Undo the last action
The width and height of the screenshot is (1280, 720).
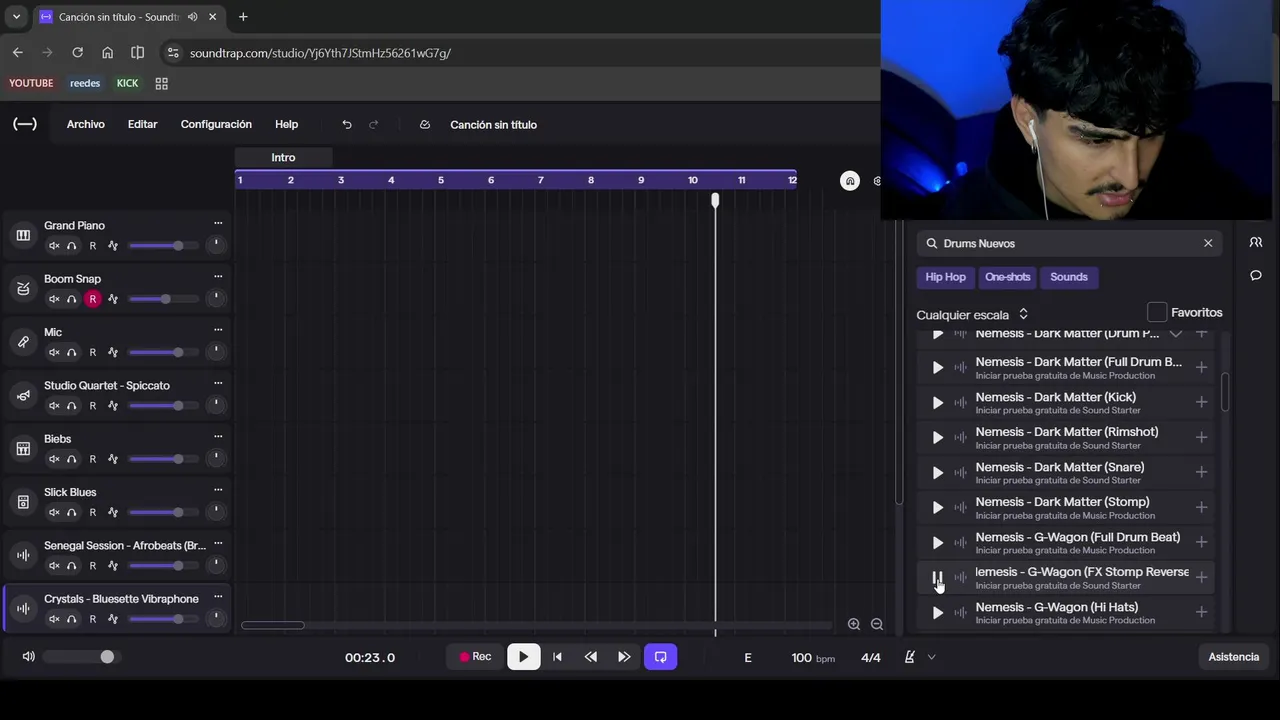pos(347,124)
